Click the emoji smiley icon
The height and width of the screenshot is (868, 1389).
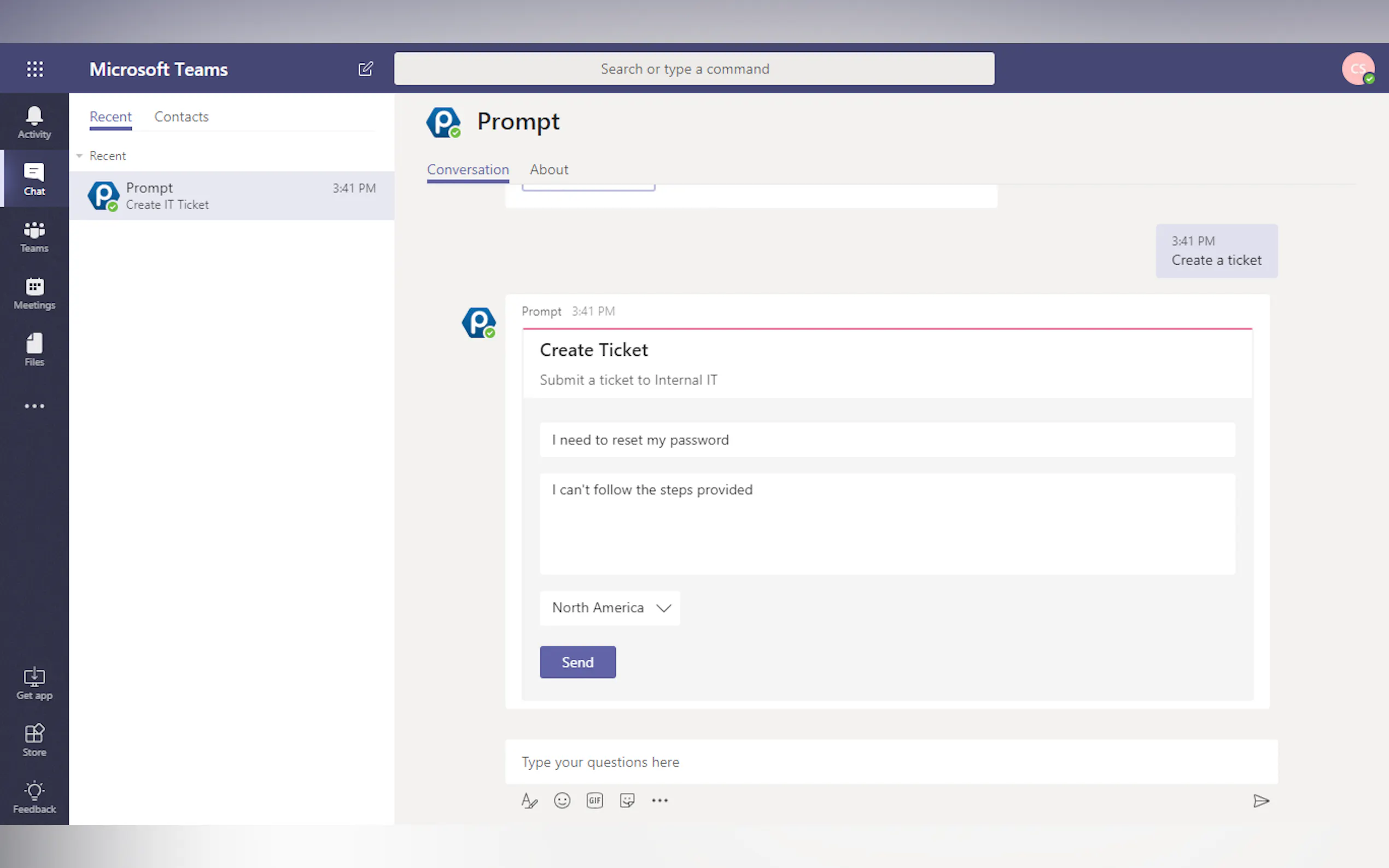(562, 800)
